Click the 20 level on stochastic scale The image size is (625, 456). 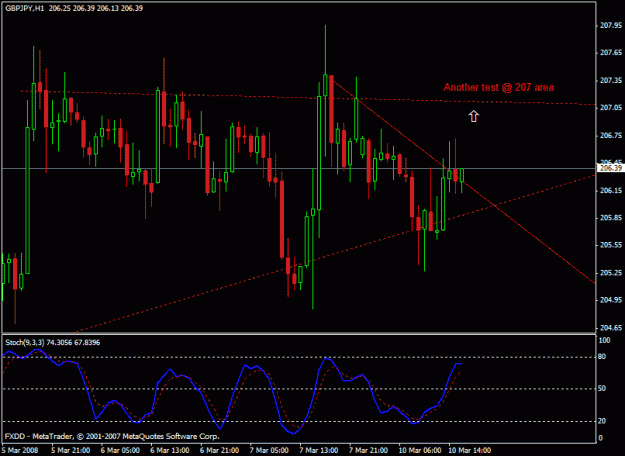click(x=602, y=421)
